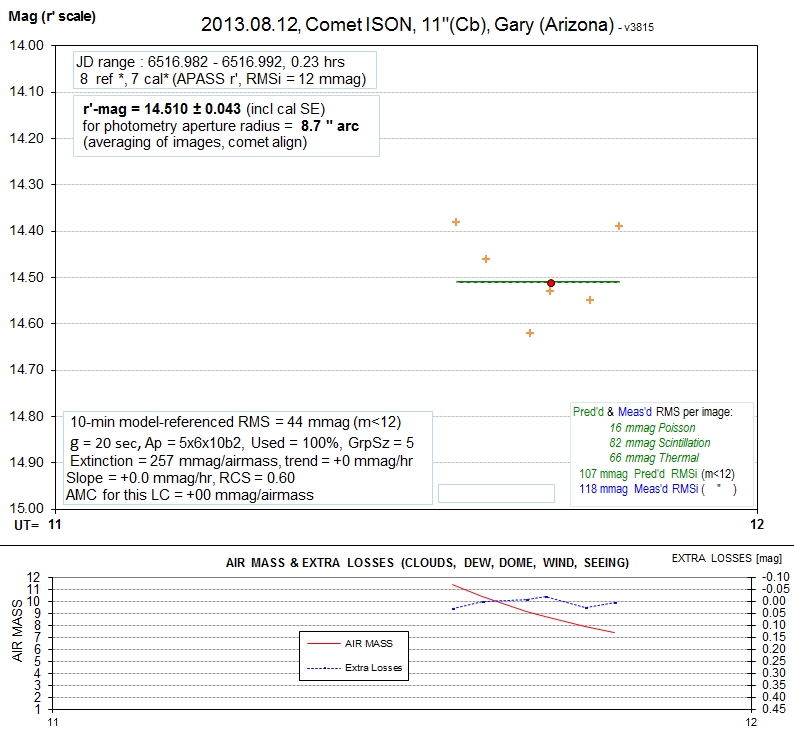Click the "Slope = +0.0 mmag/hr, RCS = 0.60" line
Viewport: 794px width, 736px height.
tap(181, 478)
